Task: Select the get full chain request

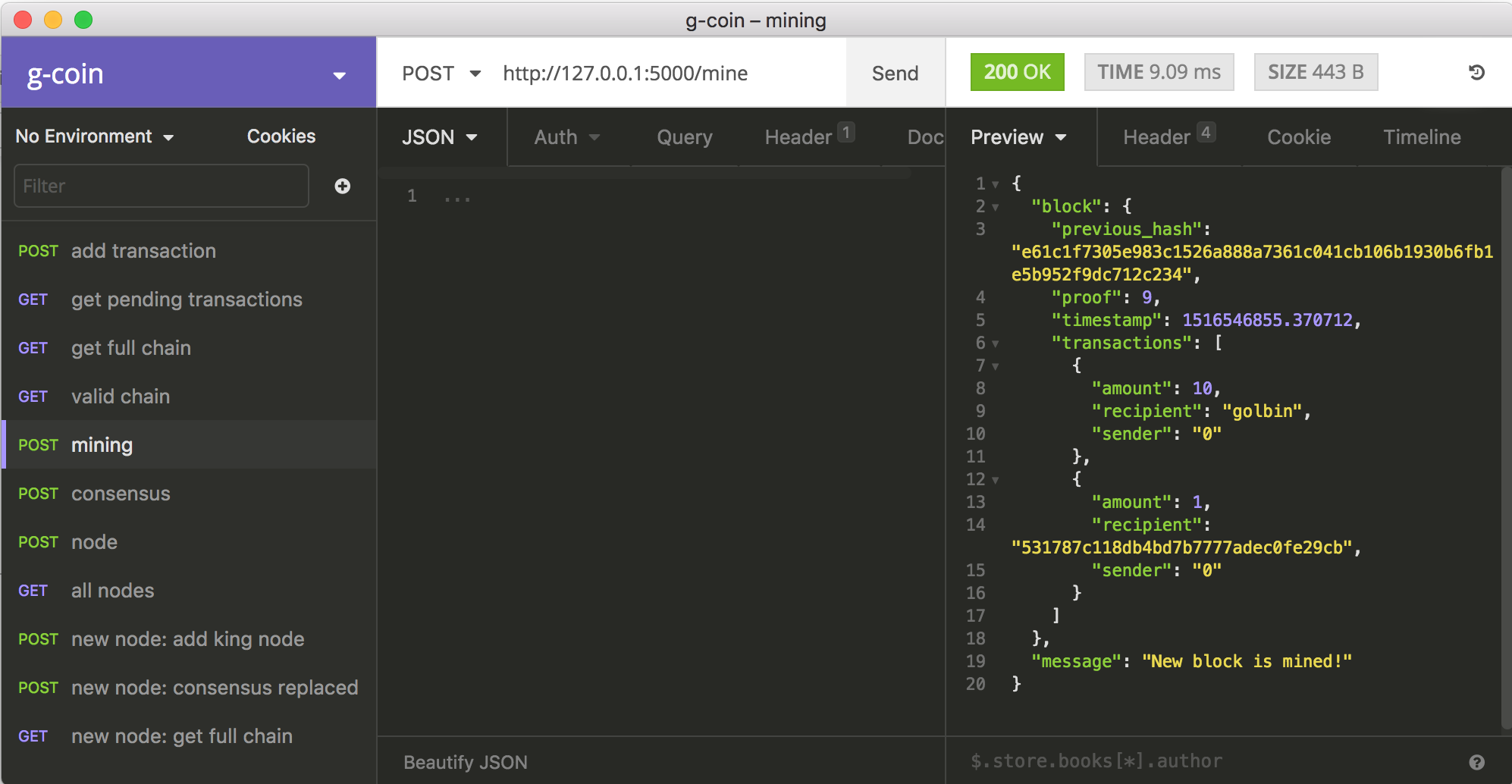Action: [x=190, y=348]
